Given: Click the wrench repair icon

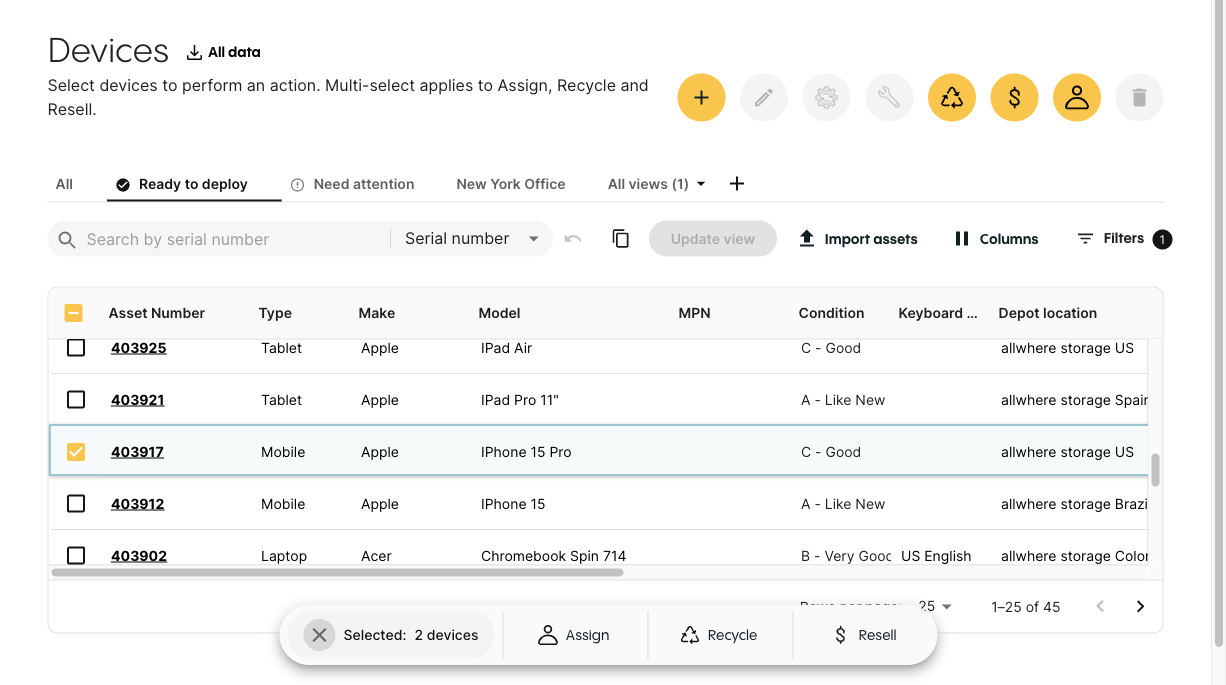Looking at the screenshot, I should [889, 98].
